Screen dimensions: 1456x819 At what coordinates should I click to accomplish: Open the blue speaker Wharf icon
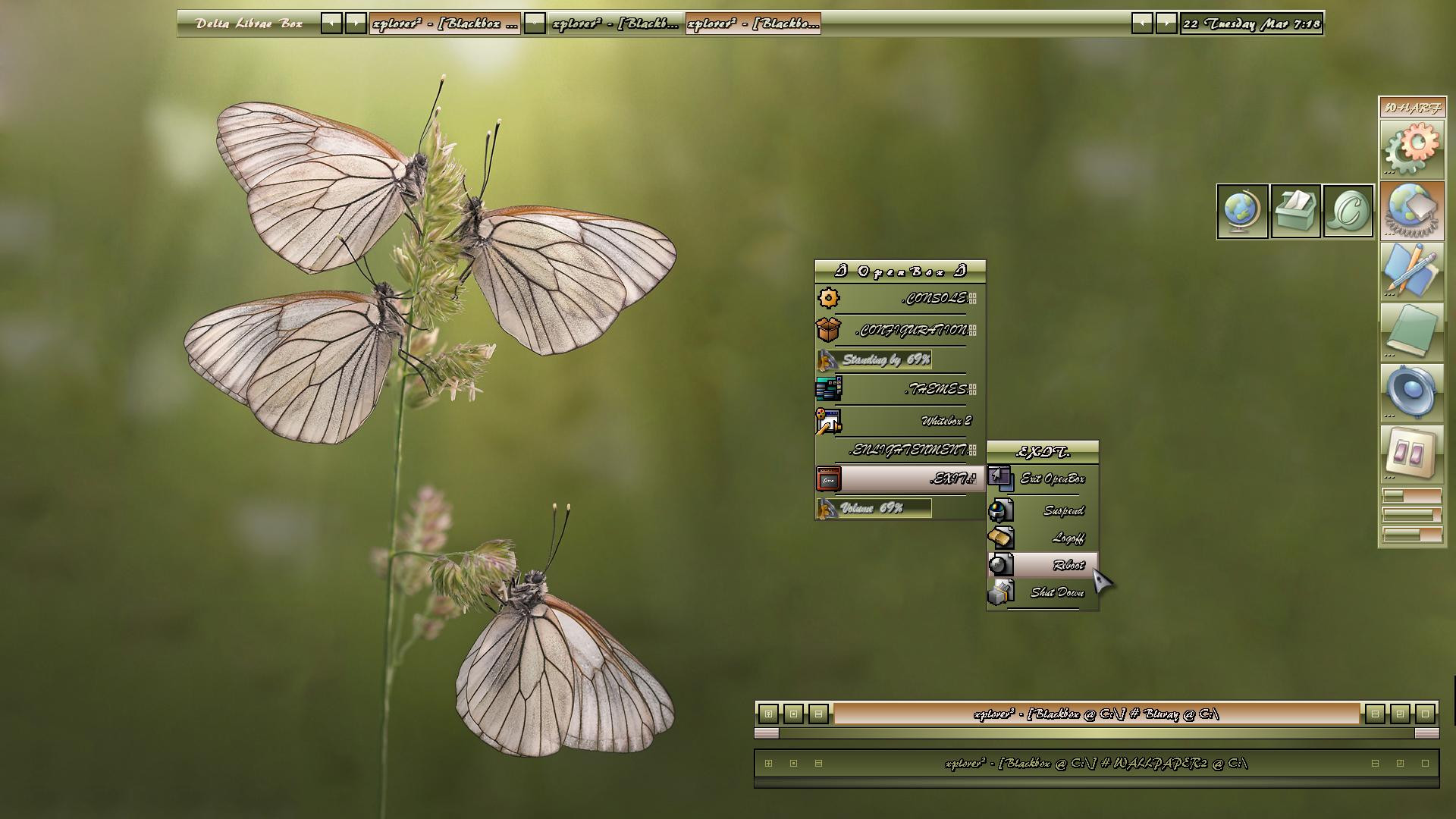pyautogui.click(x=1411, y=392)
